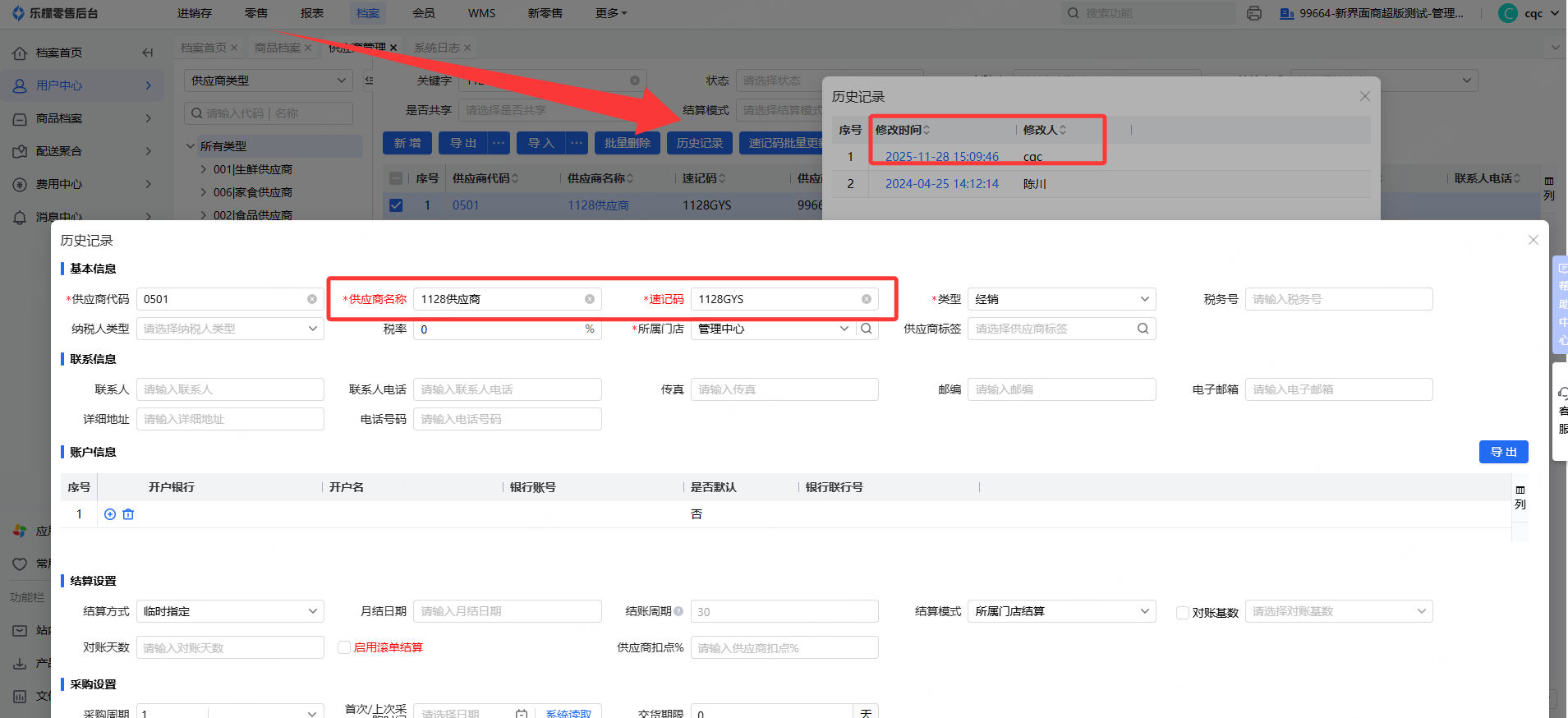Expand the 006|家食供应商 tree node
This screenshot has width=1568, height=718.
[204, 192]
